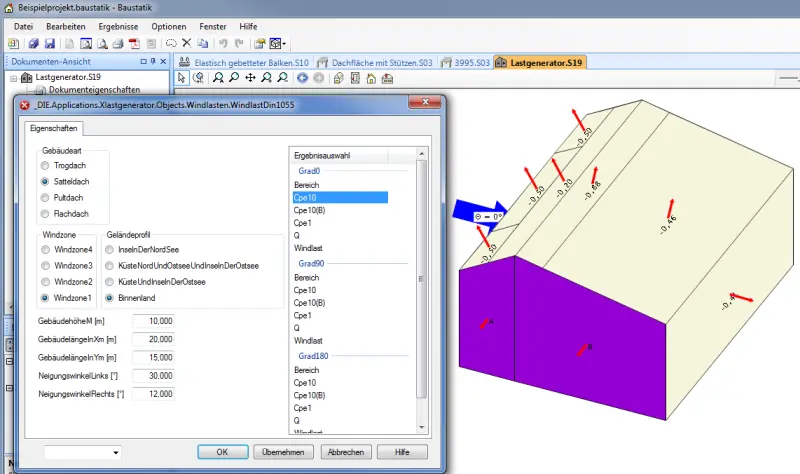Select the arrow pointer tool in view toolbar
This screenshot has height=474, width=800.
[182, 78]
